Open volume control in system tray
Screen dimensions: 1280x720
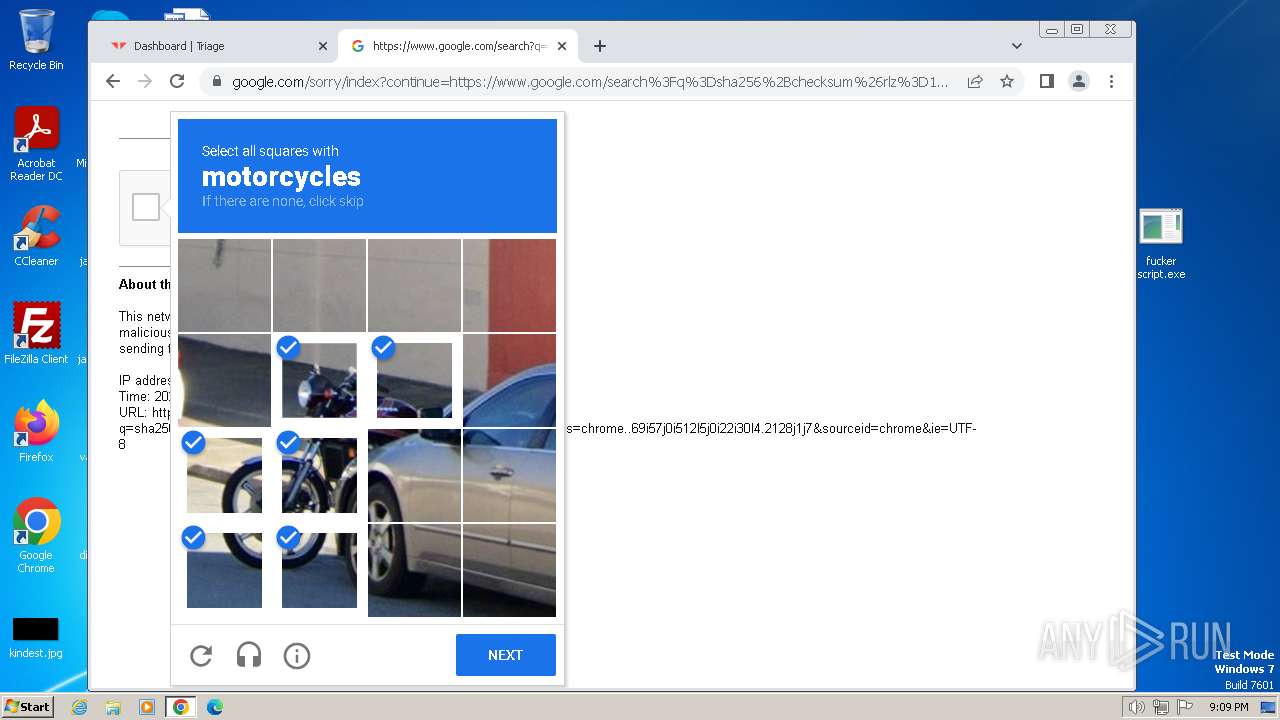tap(1137, 707)
